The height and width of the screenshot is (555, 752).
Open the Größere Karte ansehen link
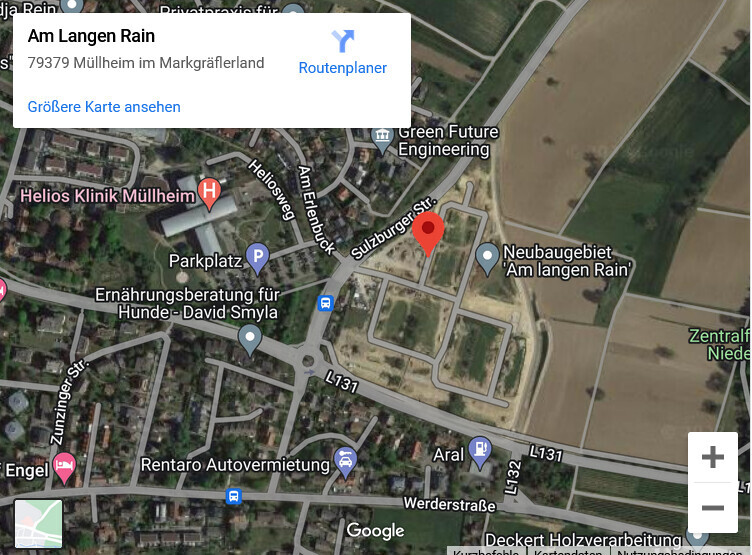[x=104, y=106]
